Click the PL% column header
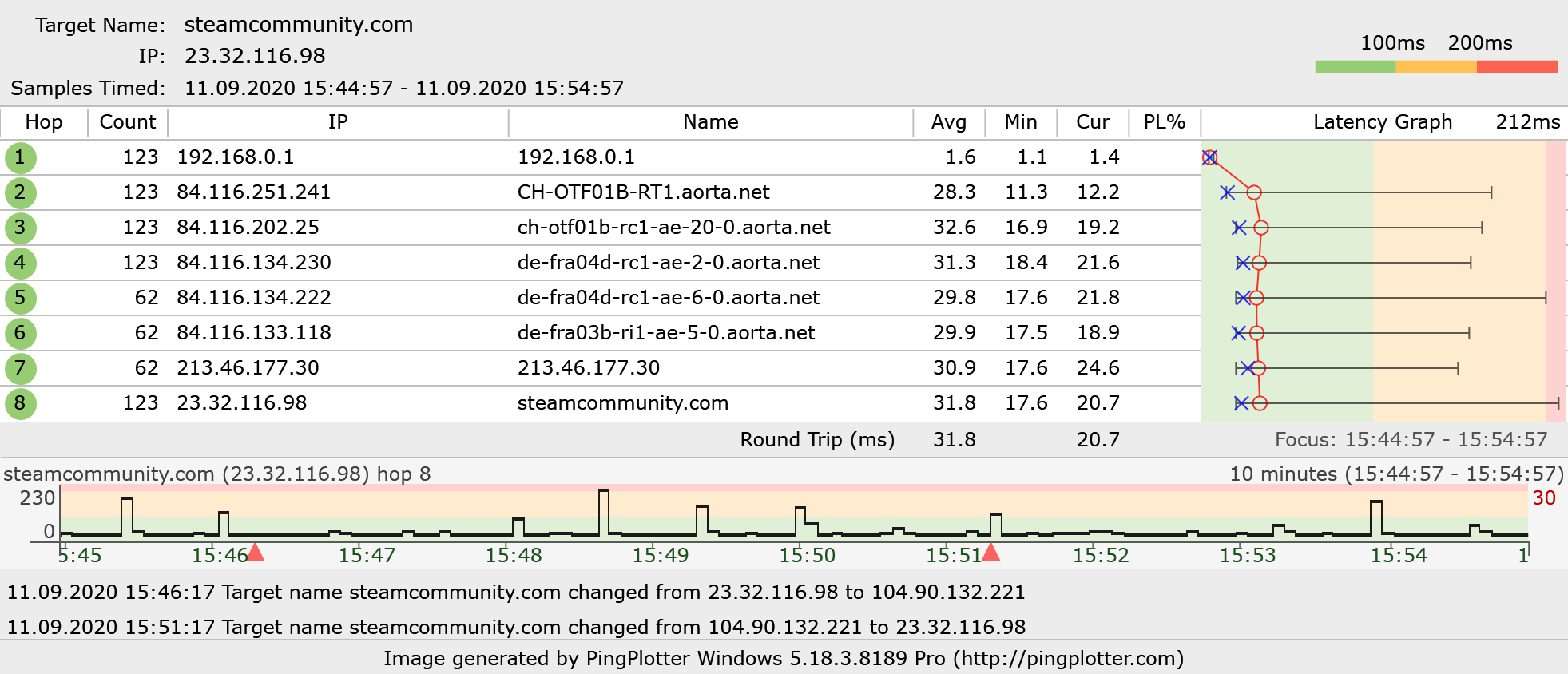 point(1164,122)
